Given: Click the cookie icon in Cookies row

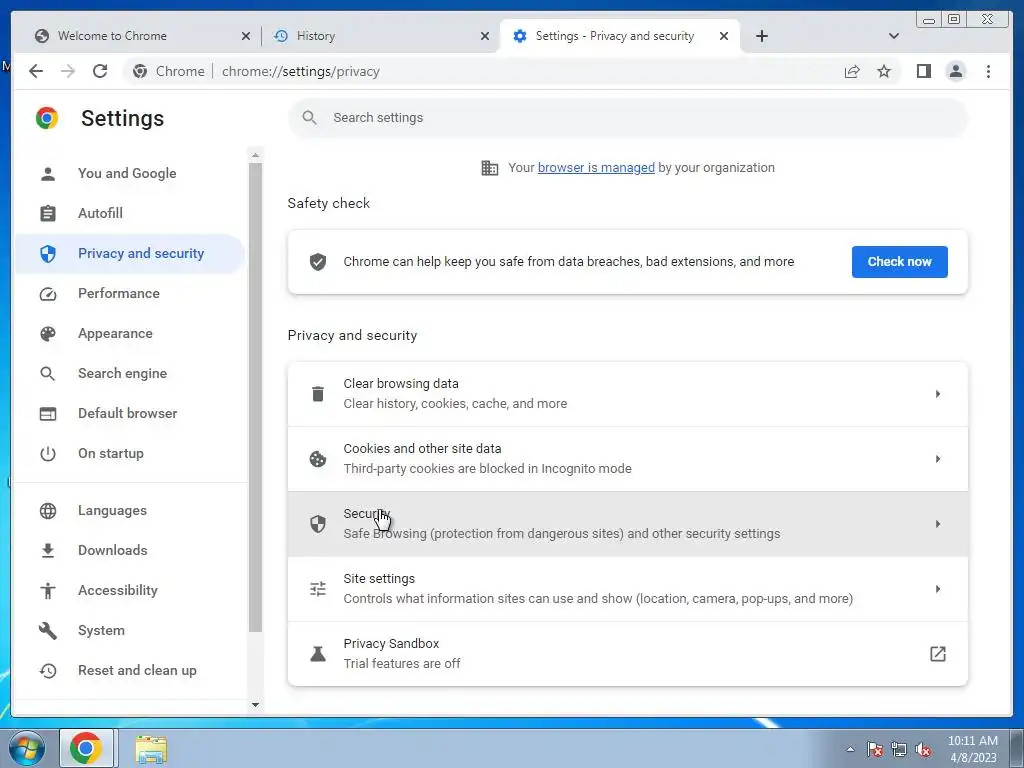Looking at the screenshot, I should [318, 459].
